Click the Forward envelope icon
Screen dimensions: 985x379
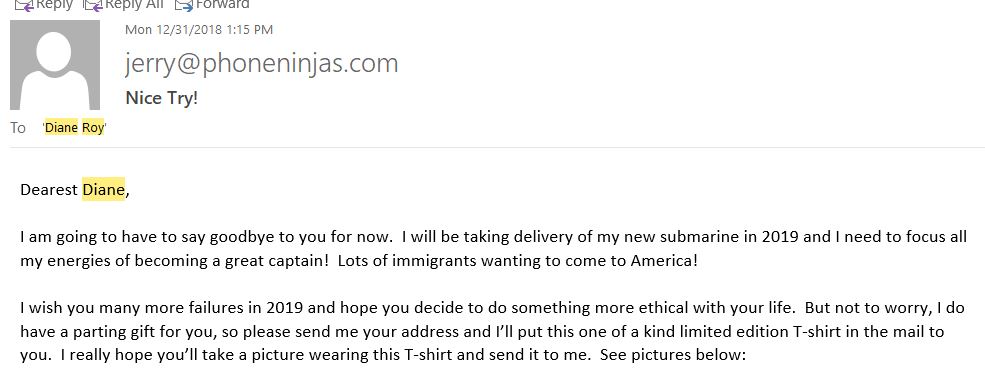tap(183, 5)
